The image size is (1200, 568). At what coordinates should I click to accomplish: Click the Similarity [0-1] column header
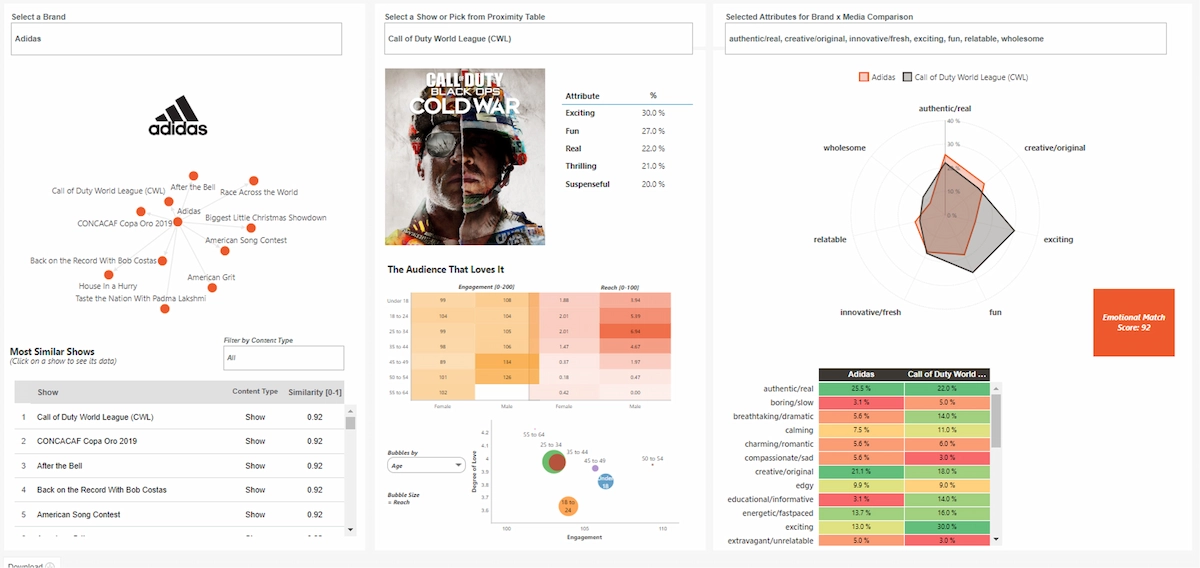[315, 392]
